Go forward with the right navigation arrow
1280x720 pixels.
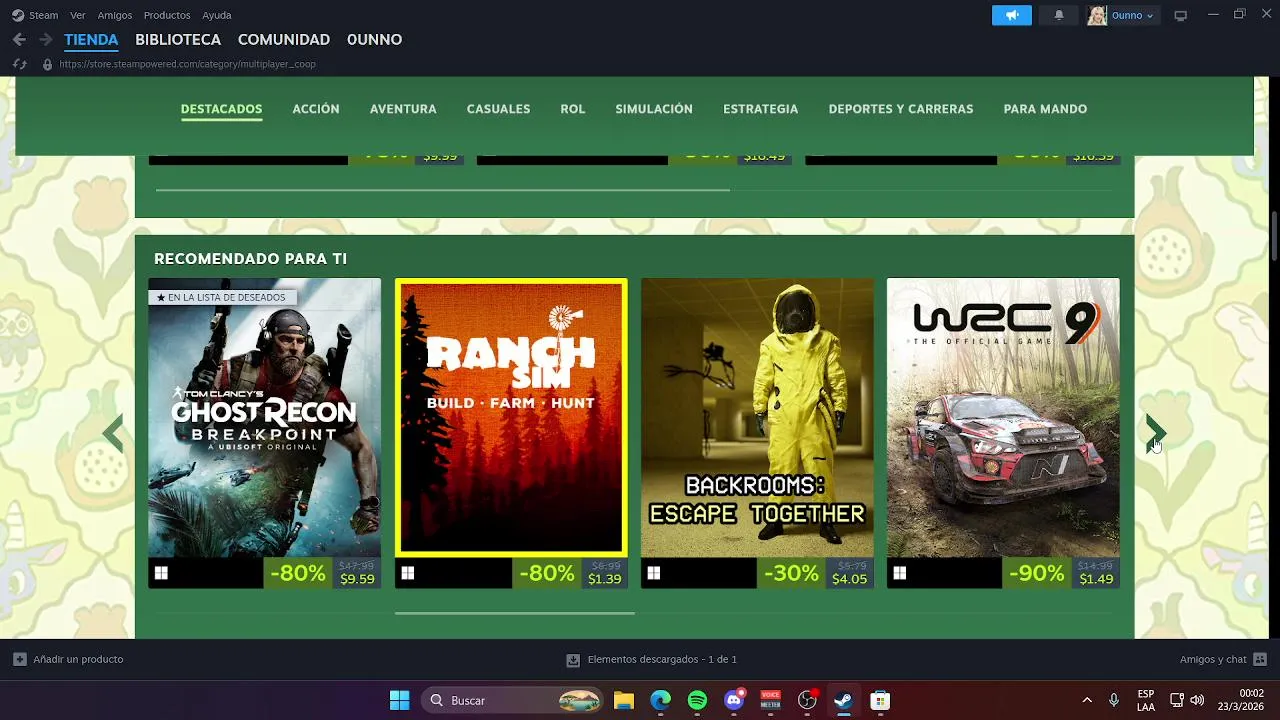click(45, 40)
